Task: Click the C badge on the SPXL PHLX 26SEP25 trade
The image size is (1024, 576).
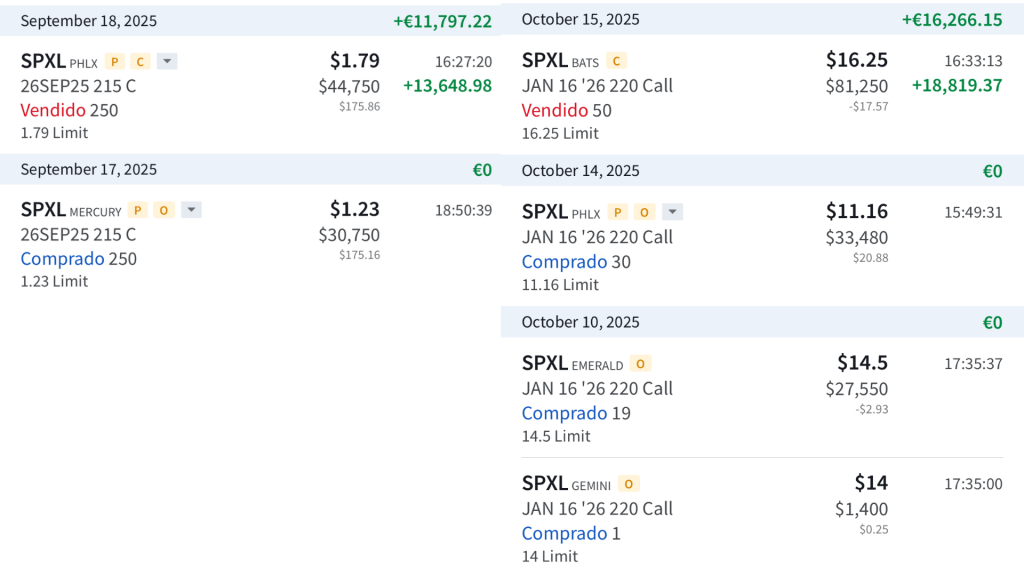Action: [140, 61]
